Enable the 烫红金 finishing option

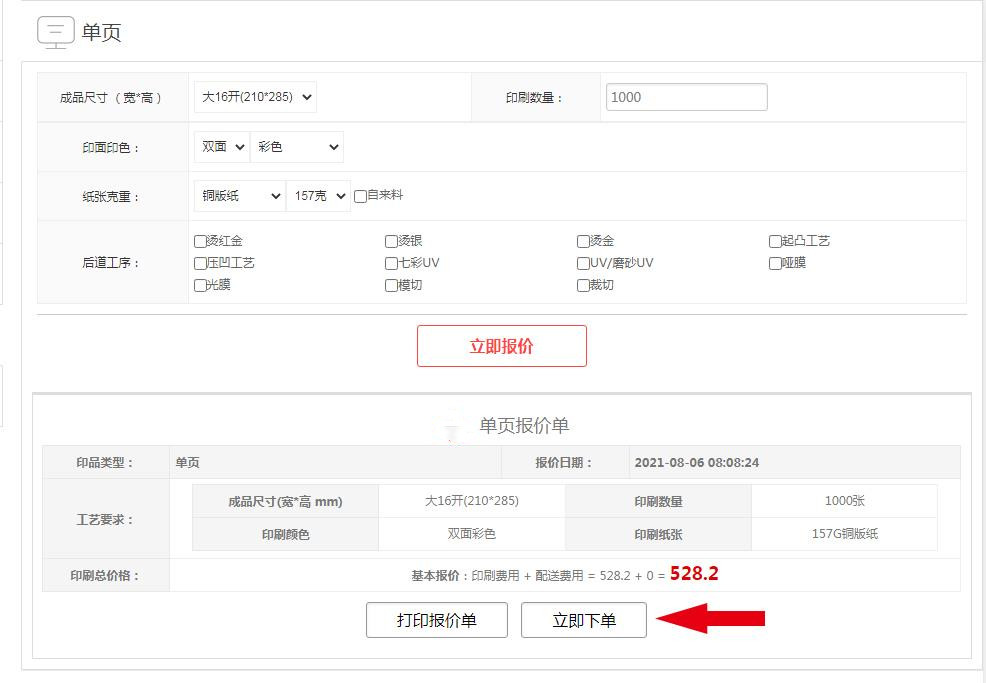coord(200,242)
